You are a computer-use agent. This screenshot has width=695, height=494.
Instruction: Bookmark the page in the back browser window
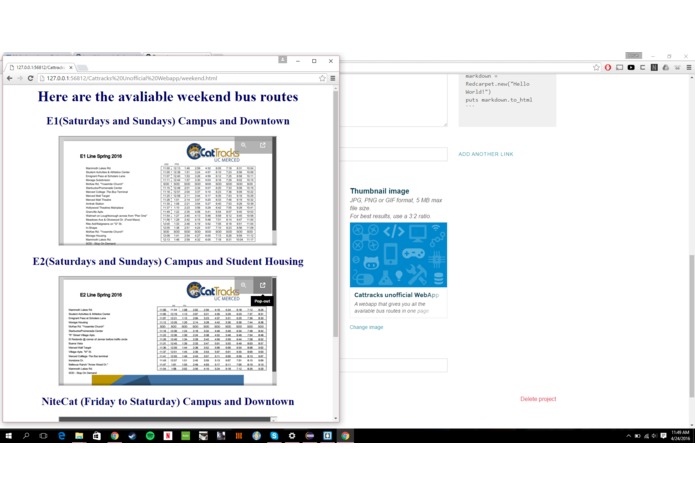596,67
